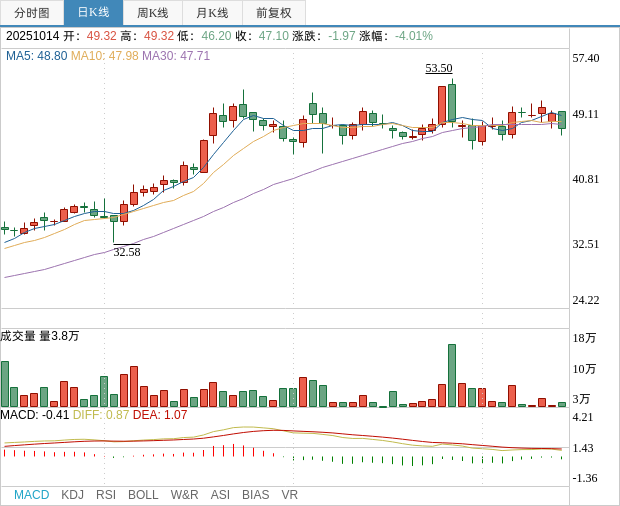620x506 pixels.
Task: Switch to the 分时图 tab
Action: coord(32,13)
